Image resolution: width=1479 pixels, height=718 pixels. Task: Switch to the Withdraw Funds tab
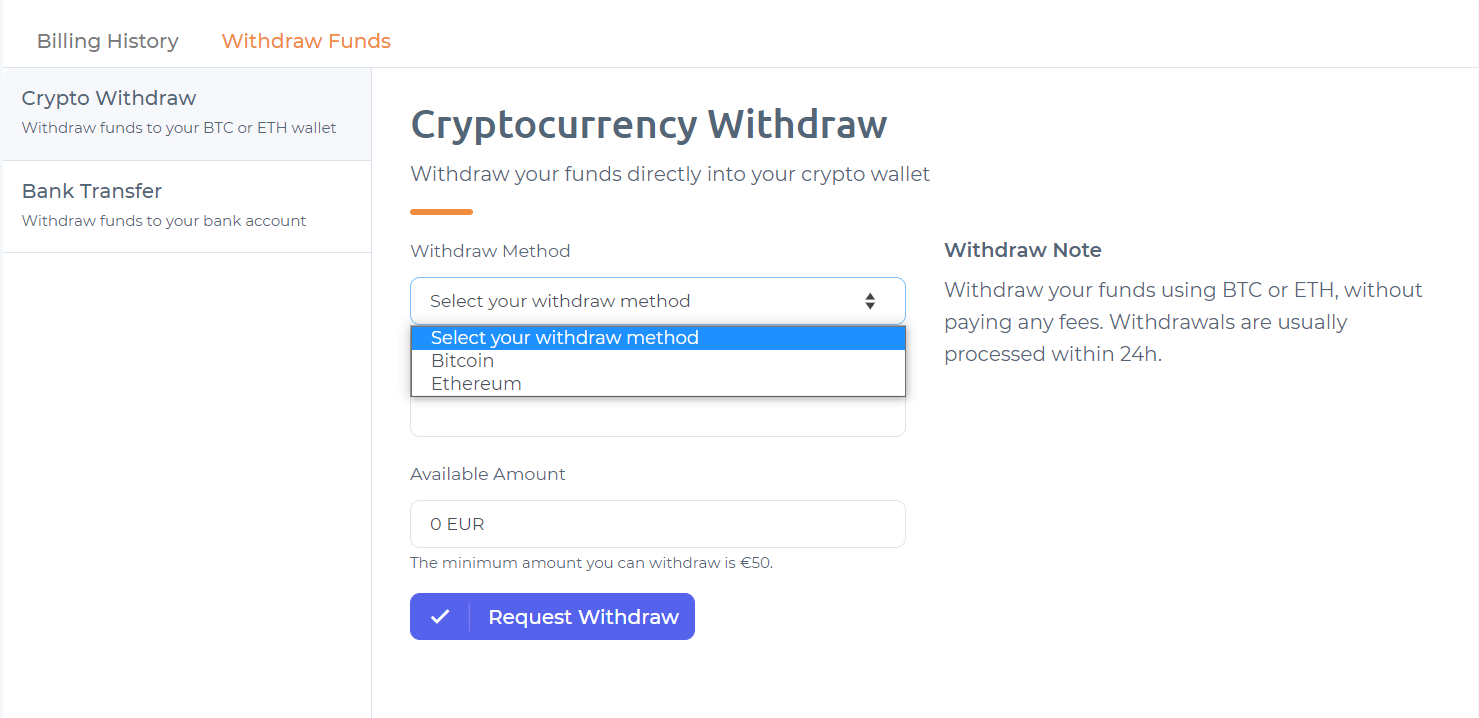pos(306,41)
